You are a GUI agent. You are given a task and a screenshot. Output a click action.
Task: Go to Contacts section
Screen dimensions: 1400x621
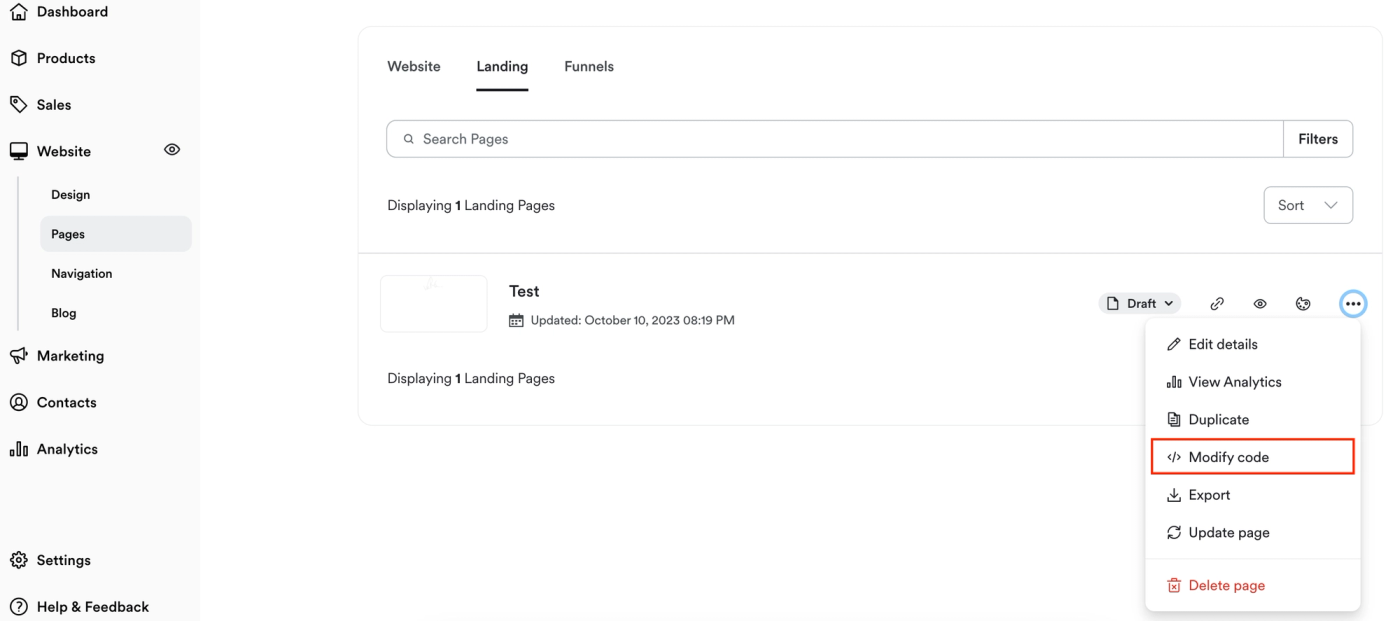click(x=67, y=402)
